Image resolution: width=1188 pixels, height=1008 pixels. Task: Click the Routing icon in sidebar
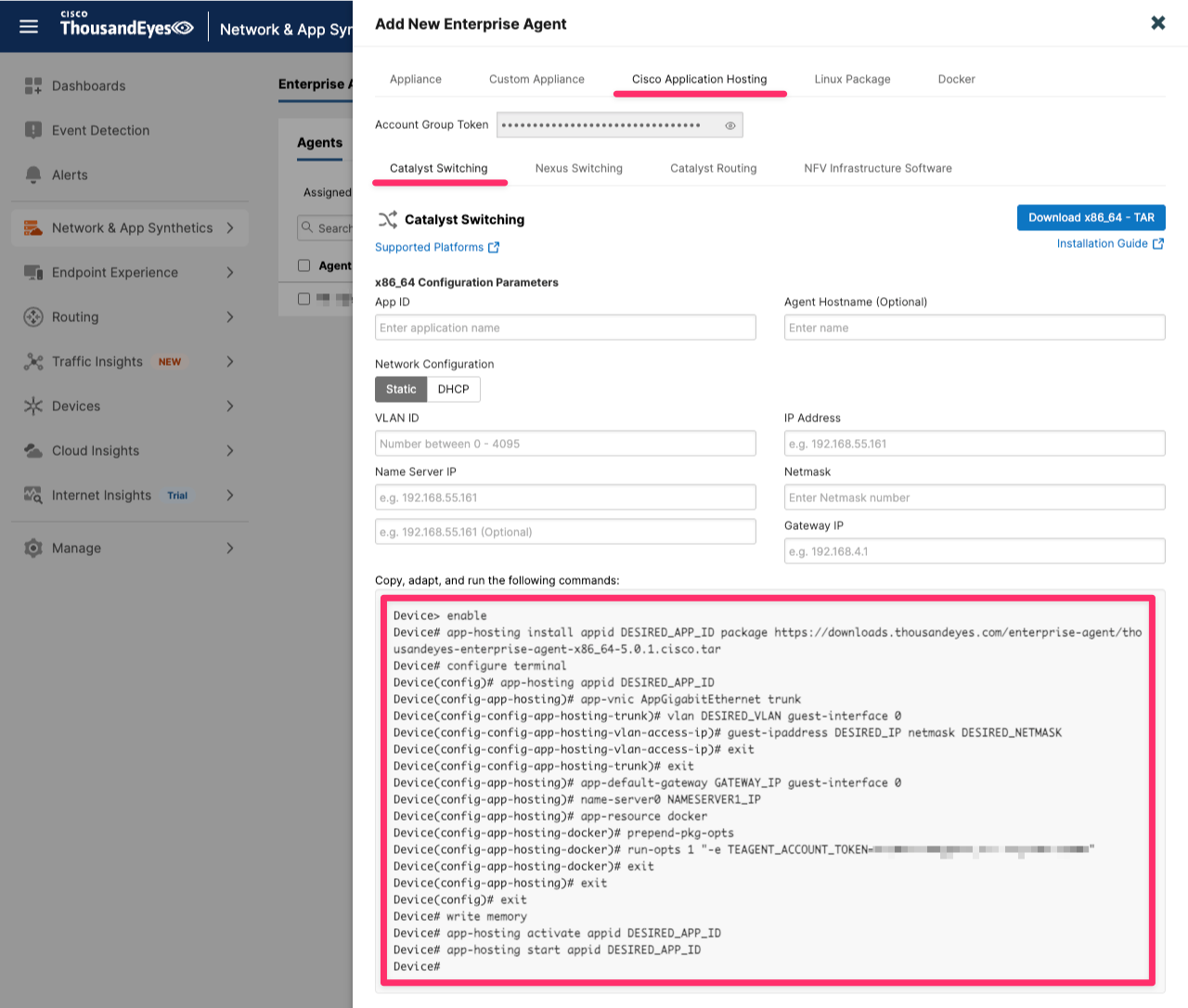coord(33,317)
